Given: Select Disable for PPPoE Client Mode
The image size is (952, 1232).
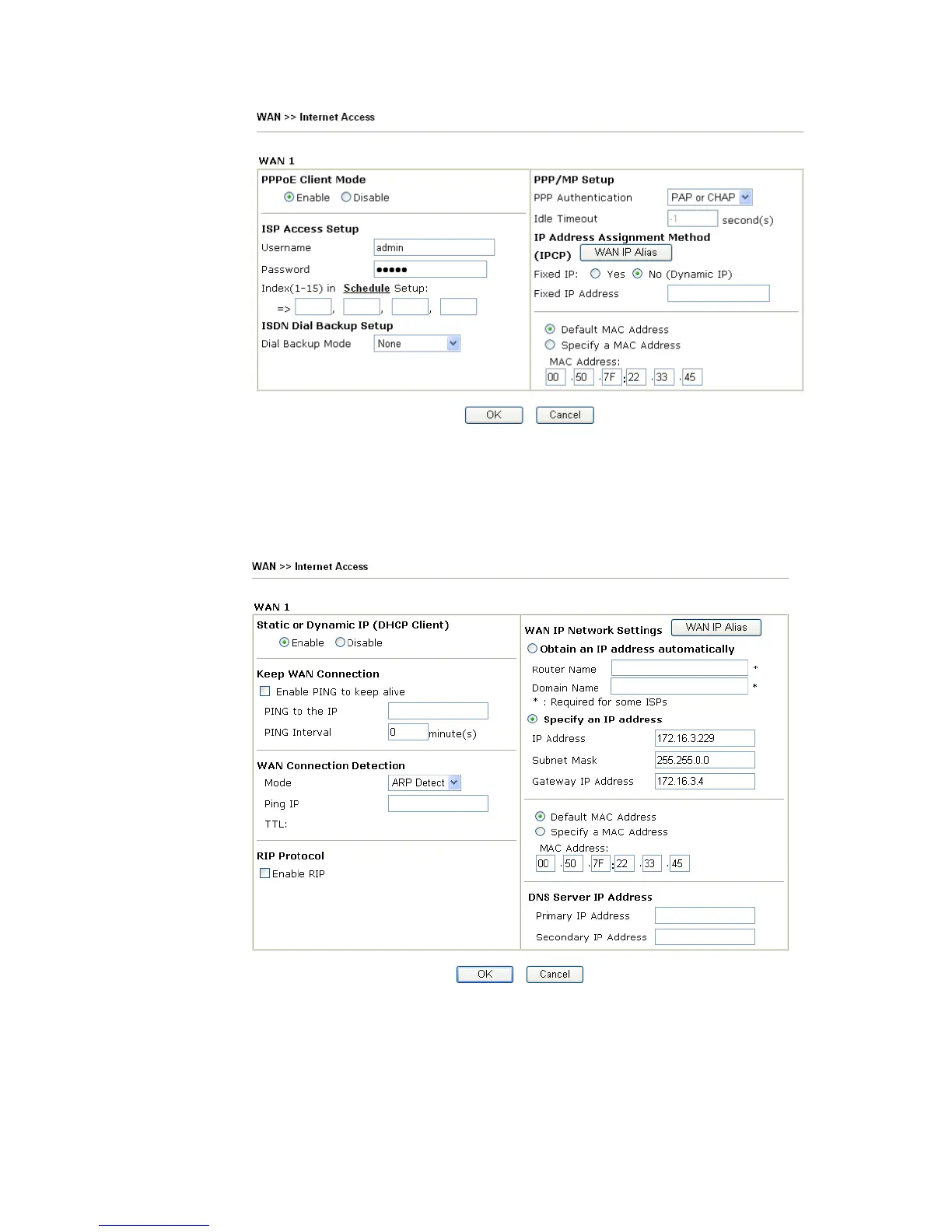Looking at the screenshot, I should point(346,198).
